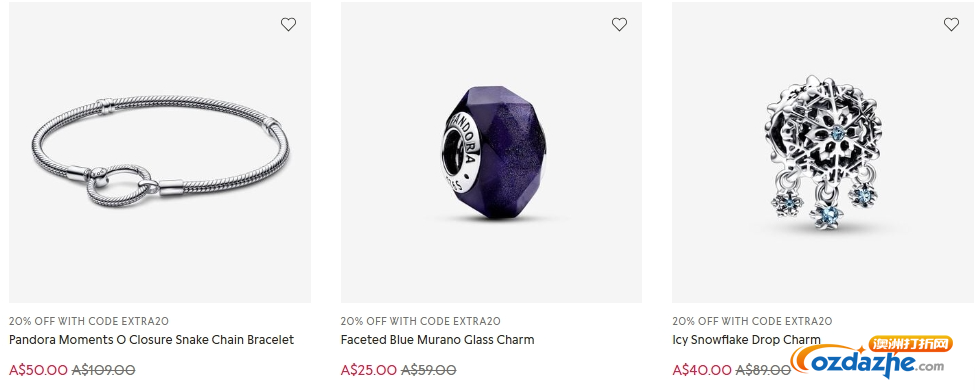
Task: Click the EXTRA20 promo text above the bracelet
Action: 89,321
